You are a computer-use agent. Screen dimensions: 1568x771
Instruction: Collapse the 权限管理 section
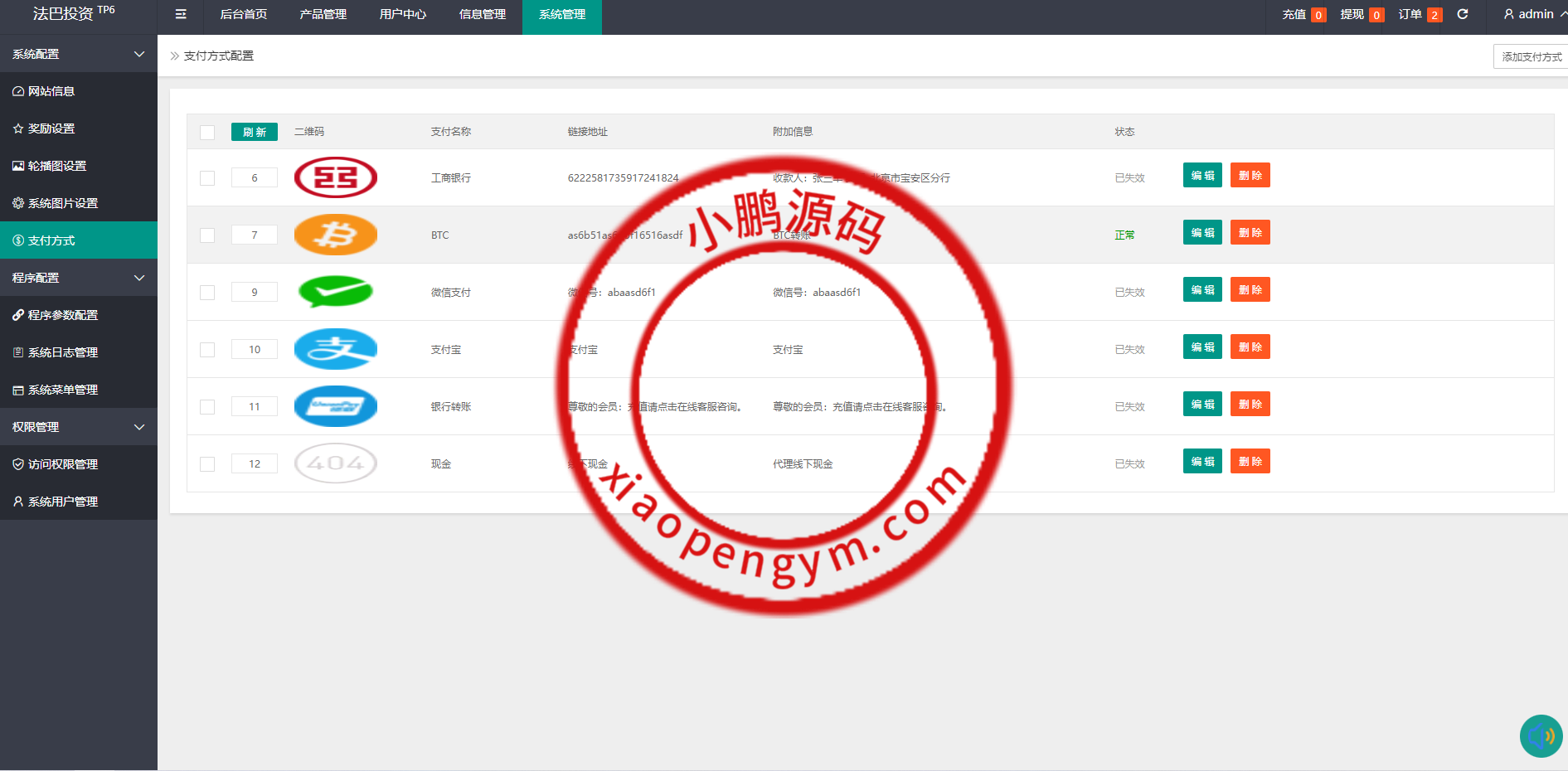click(x=79, y=426)
